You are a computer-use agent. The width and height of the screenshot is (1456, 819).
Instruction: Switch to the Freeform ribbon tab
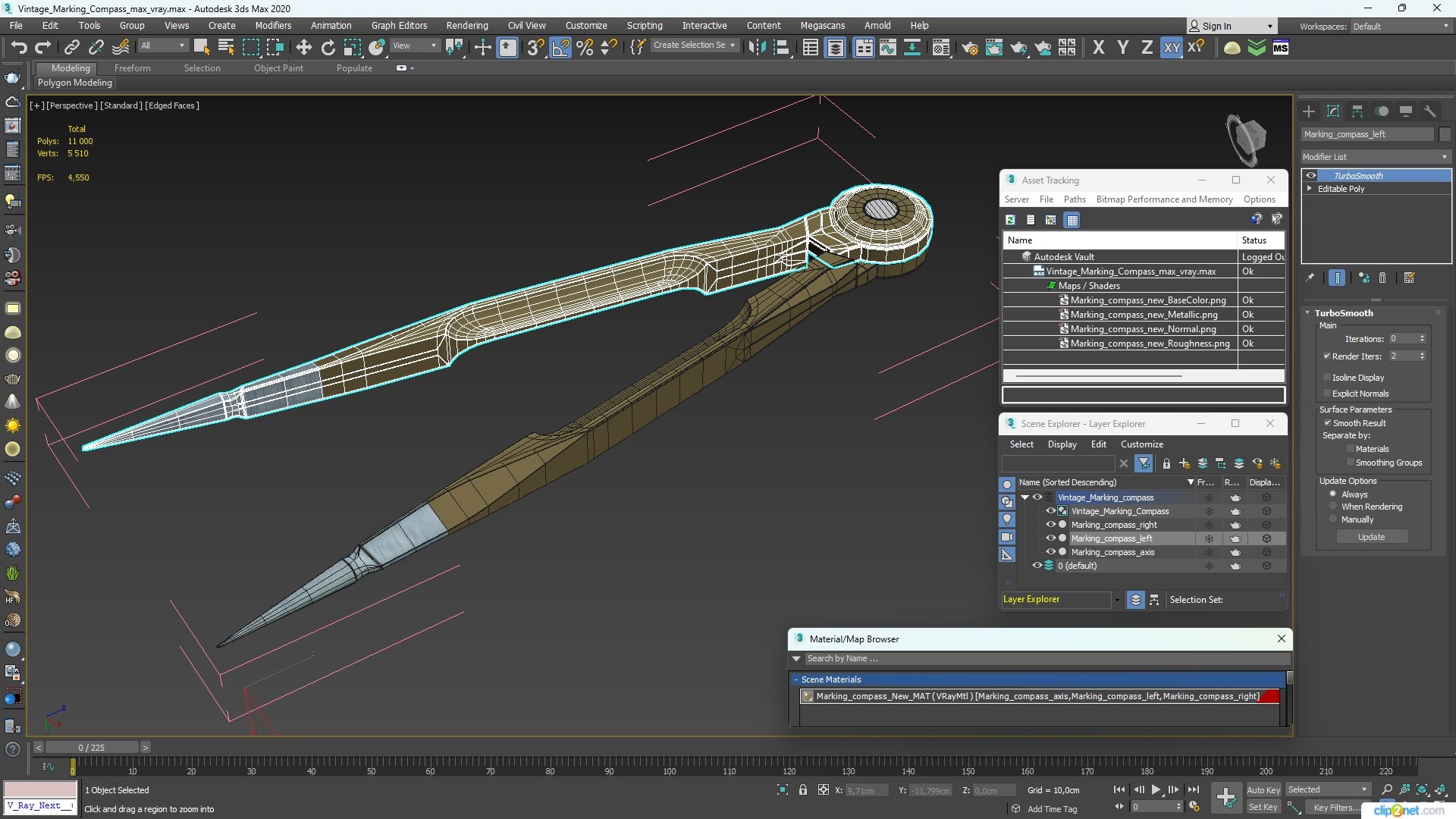coord(132,68)
